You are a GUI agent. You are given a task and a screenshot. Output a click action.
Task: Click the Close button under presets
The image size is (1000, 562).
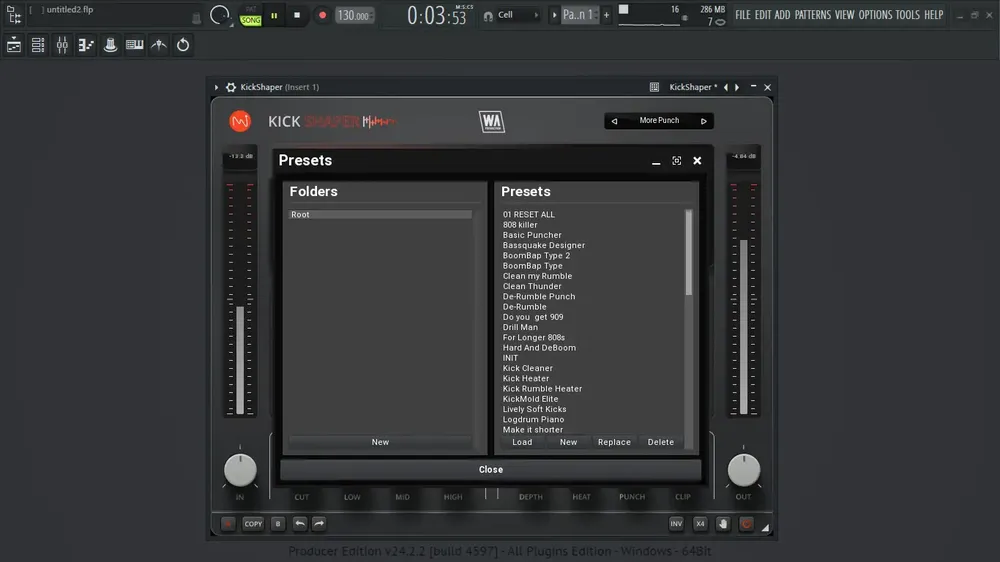[490, 470]
